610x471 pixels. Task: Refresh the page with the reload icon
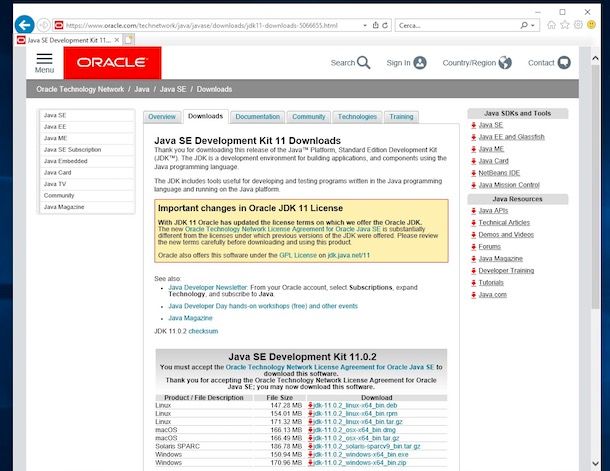[385, 25]
